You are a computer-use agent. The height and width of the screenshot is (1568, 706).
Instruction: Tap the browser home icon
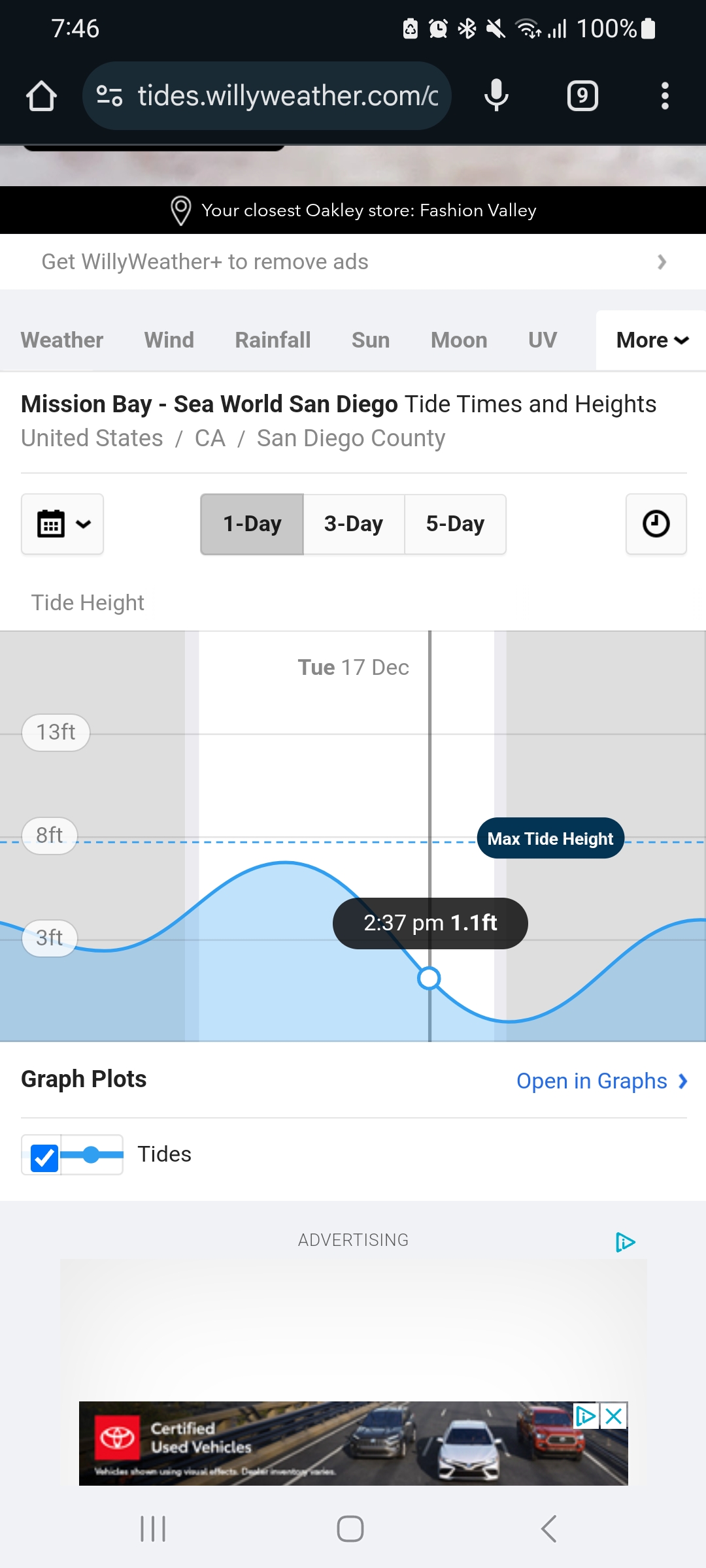click(x=41, y=96)
